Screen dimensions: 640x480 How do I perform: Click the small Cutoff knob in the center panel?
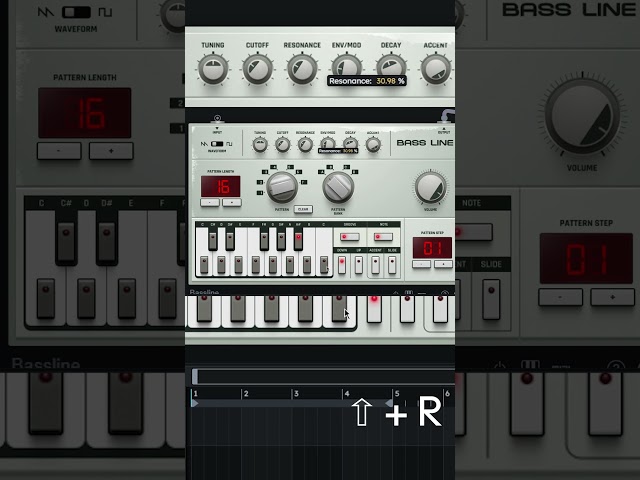282,145
